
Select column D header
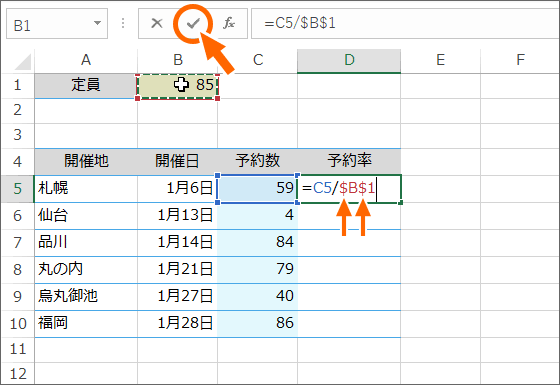click(x=349, y=60)
